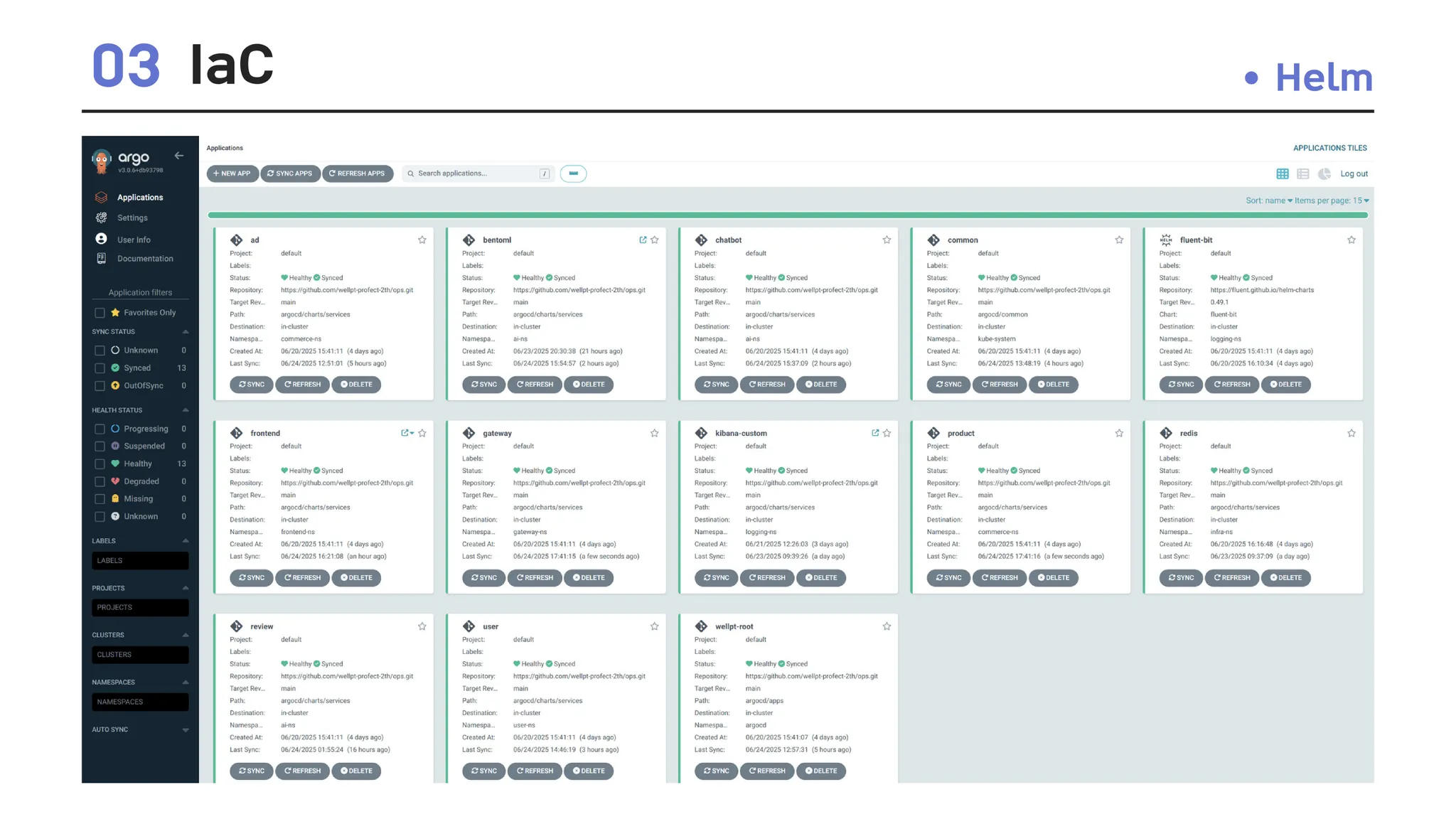Star the user application

point(655,626)
